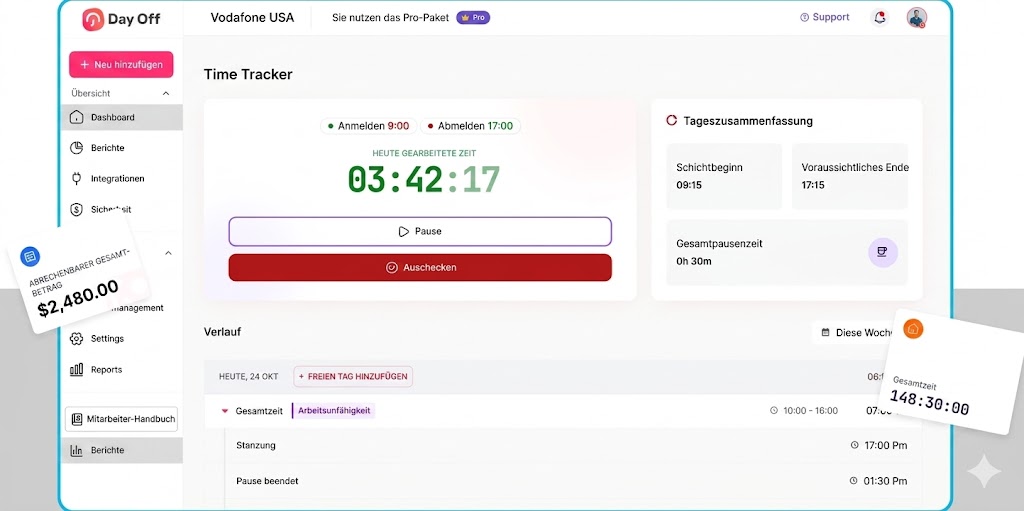Viewport: 1024px width, 511px height.
Task: Click the Voraussichtliches Ende 17:15 card
Action: [850, 176]
